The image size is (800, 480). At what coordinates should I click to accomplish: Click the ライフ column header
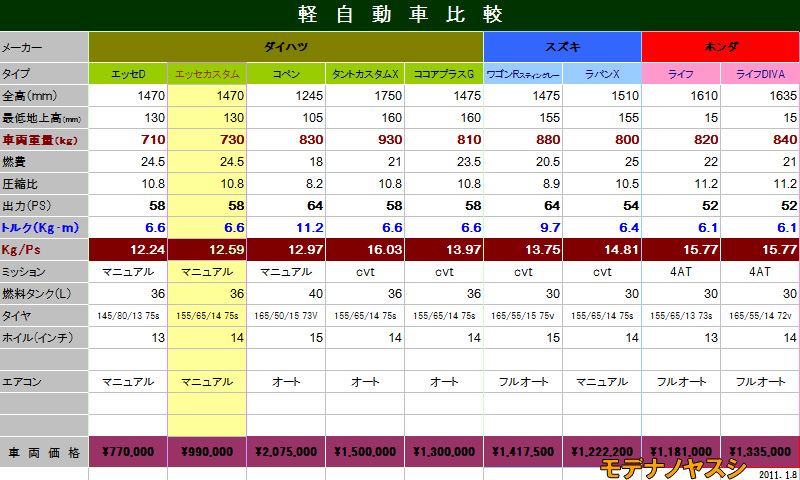point(681,74)
